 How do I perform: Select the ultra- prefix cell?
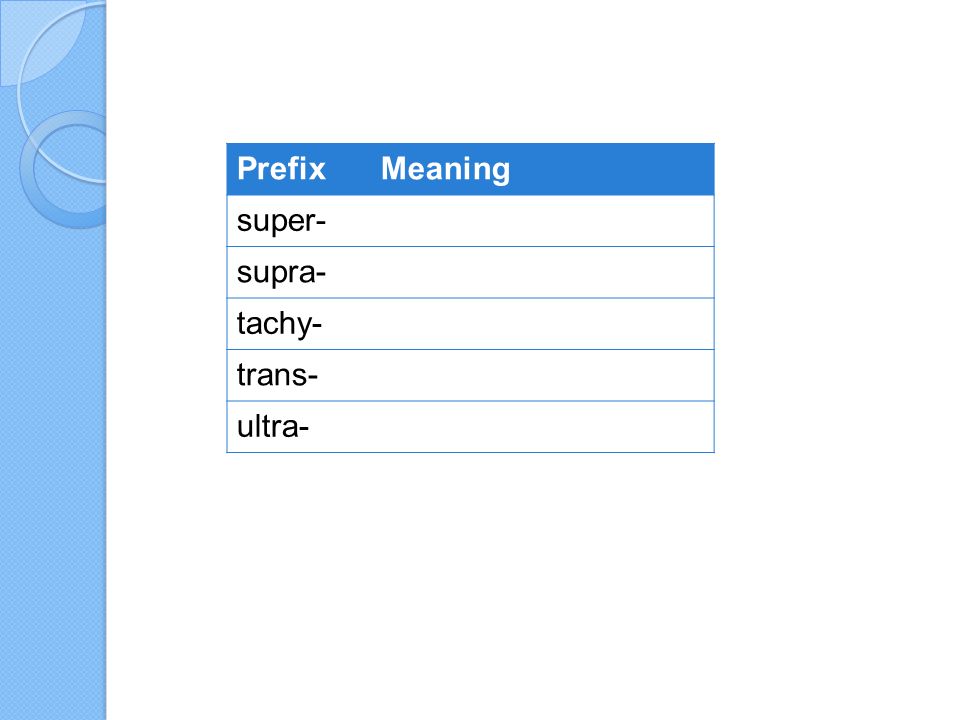(299, 427)
